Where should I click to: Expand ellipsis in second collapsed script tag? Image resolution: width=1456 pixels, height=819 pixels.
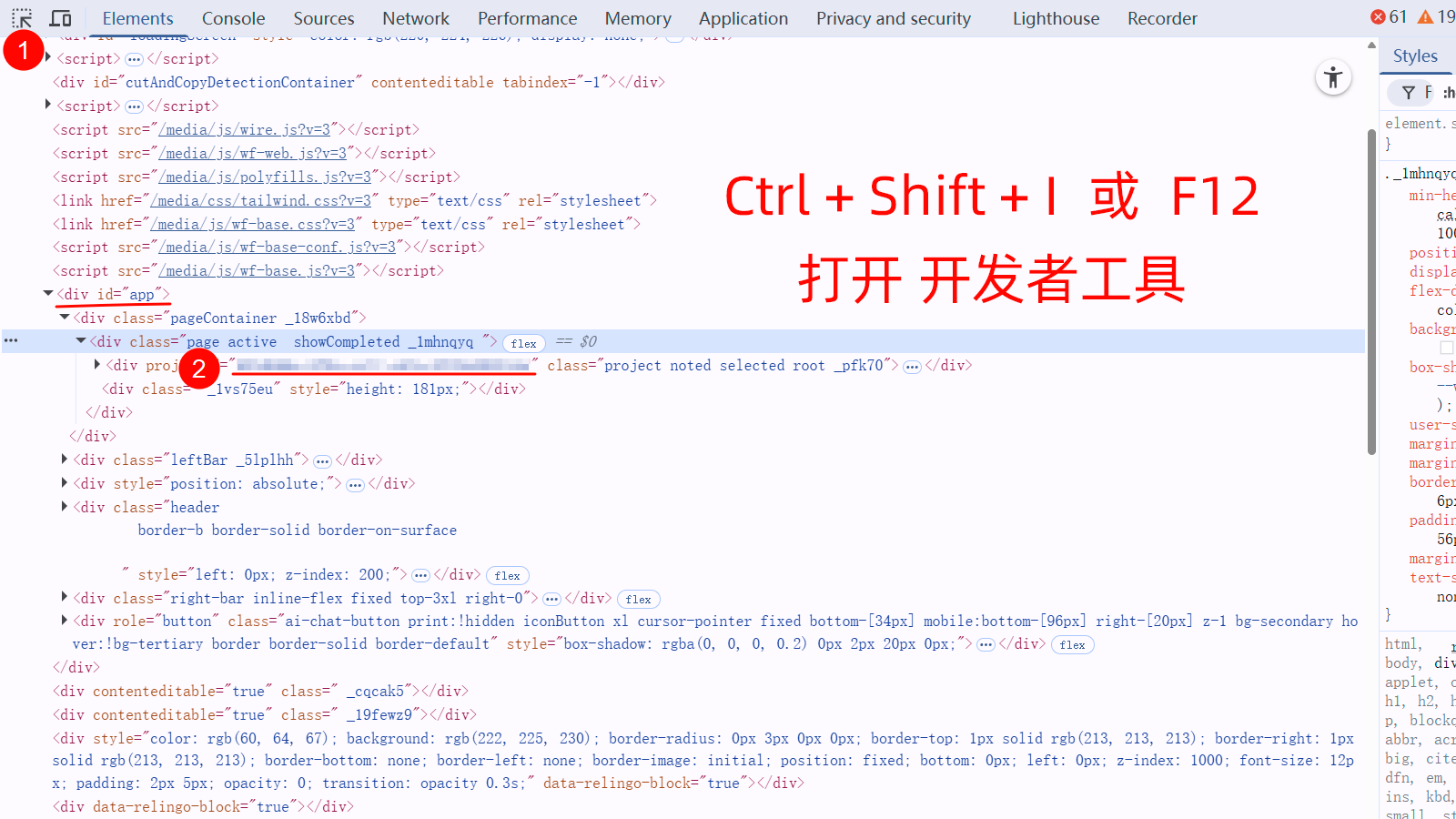coord(134,106)
